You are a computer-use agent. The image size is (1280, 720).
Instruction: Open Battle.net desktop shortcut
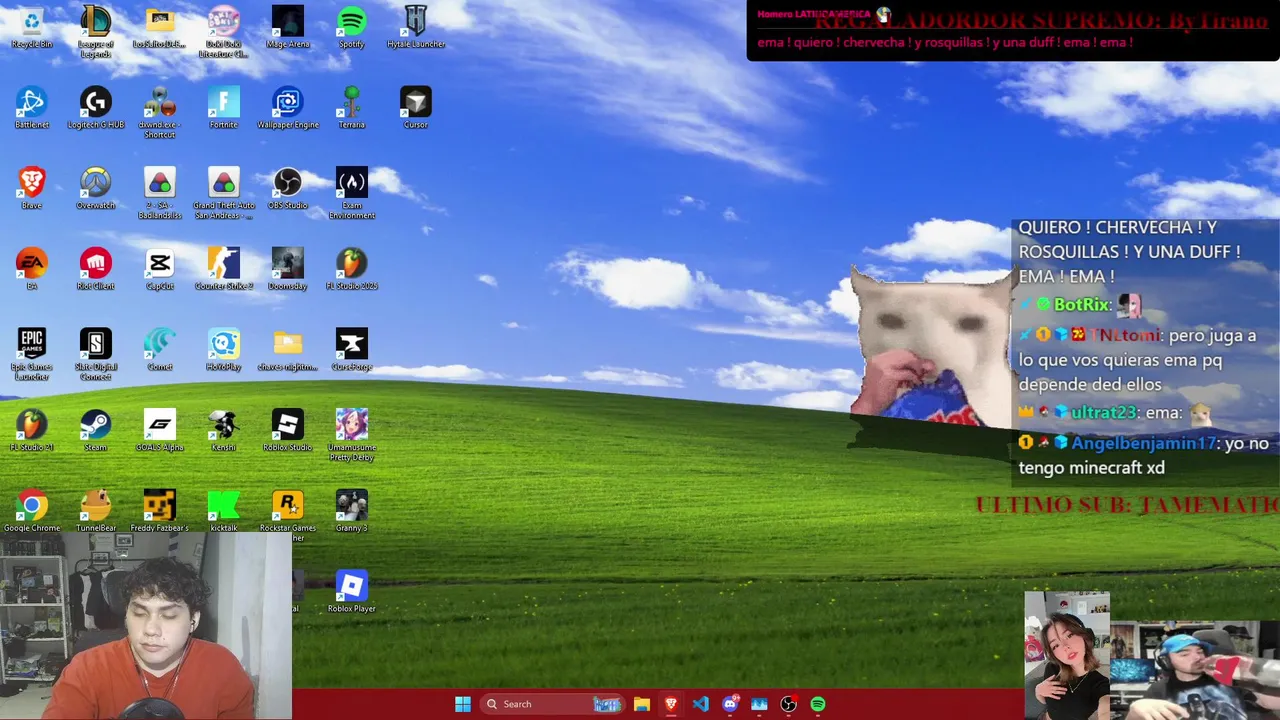click(32, 108)
